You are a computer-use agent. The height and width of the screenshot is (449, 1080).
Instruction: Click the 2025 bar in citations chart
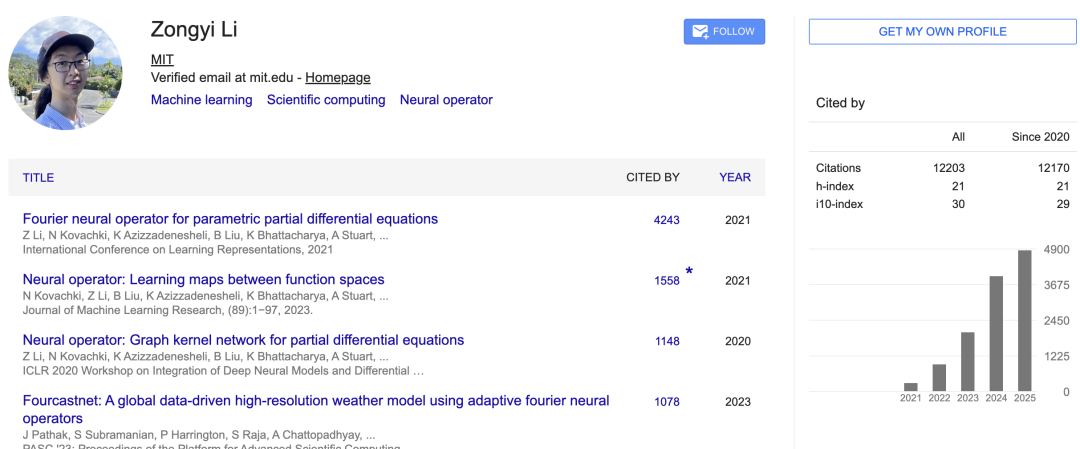(1025, 320)
